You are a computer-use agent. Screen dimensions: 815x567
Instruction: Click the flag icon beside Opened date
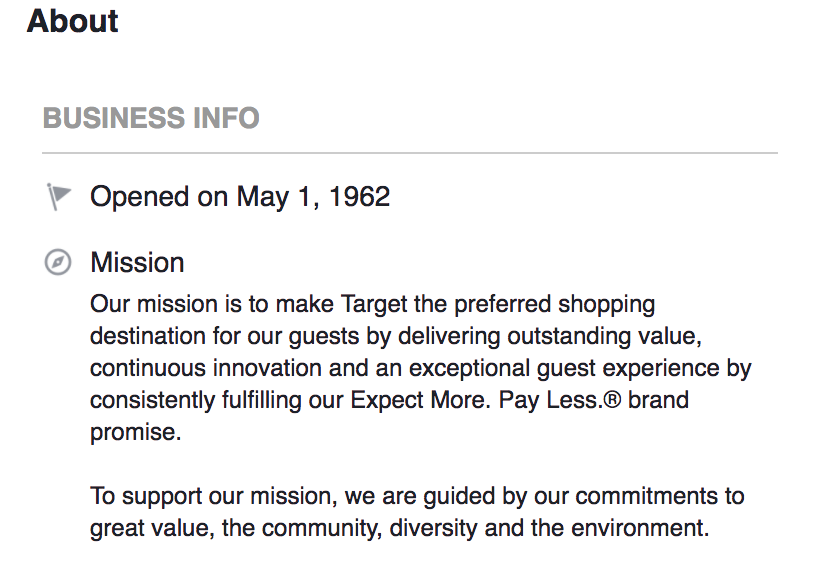[58, 196]
